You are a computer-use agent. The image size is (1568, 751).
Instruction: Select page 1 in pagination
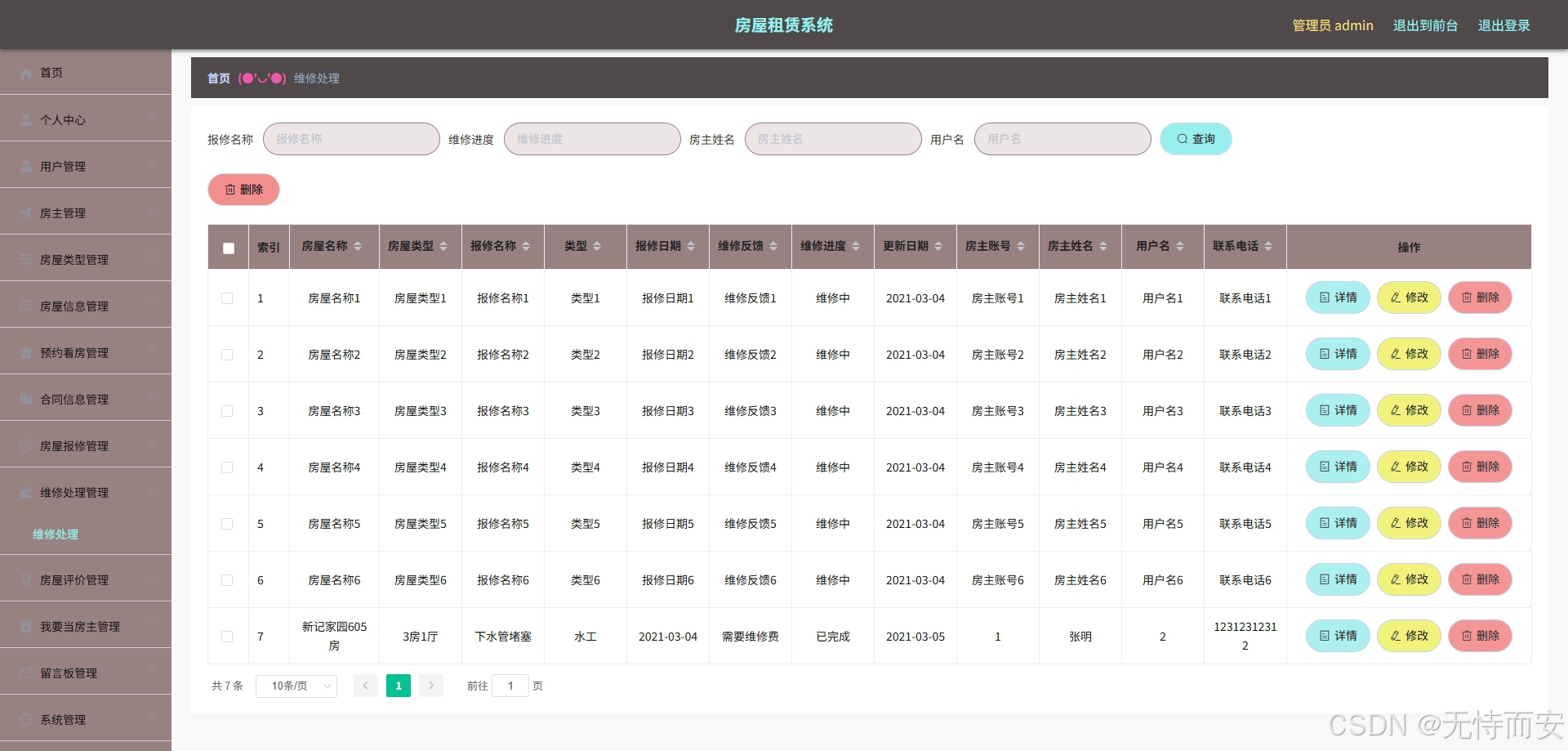(x=399, y=686)
